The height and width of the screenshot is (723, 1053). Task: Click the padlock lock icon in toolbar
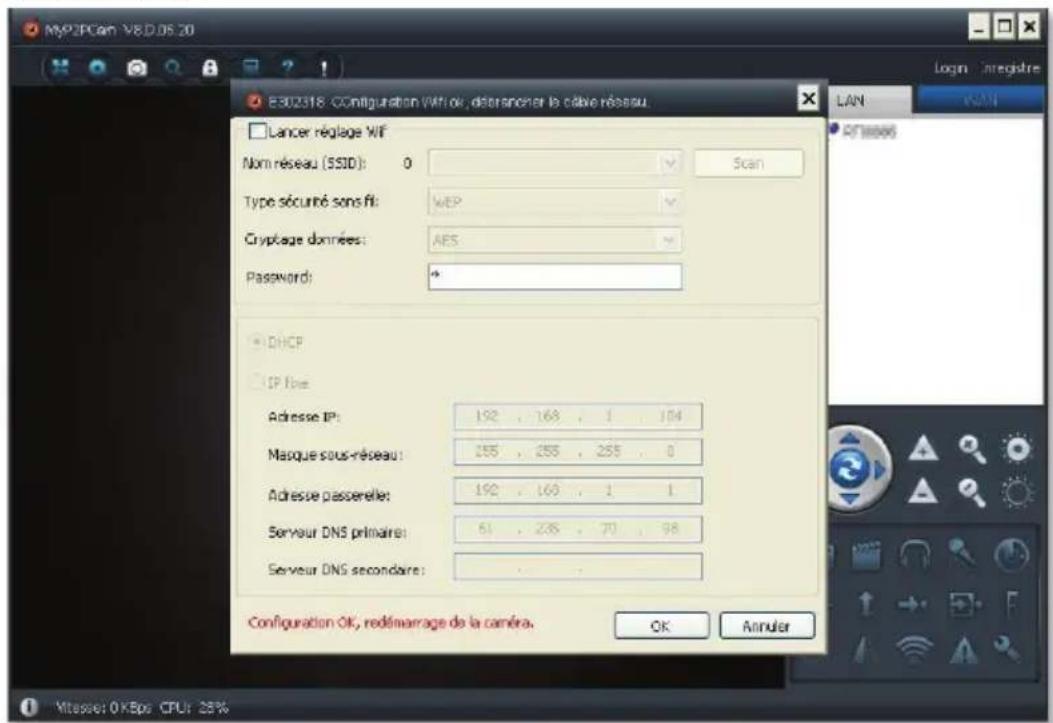(x=210, y=68)
